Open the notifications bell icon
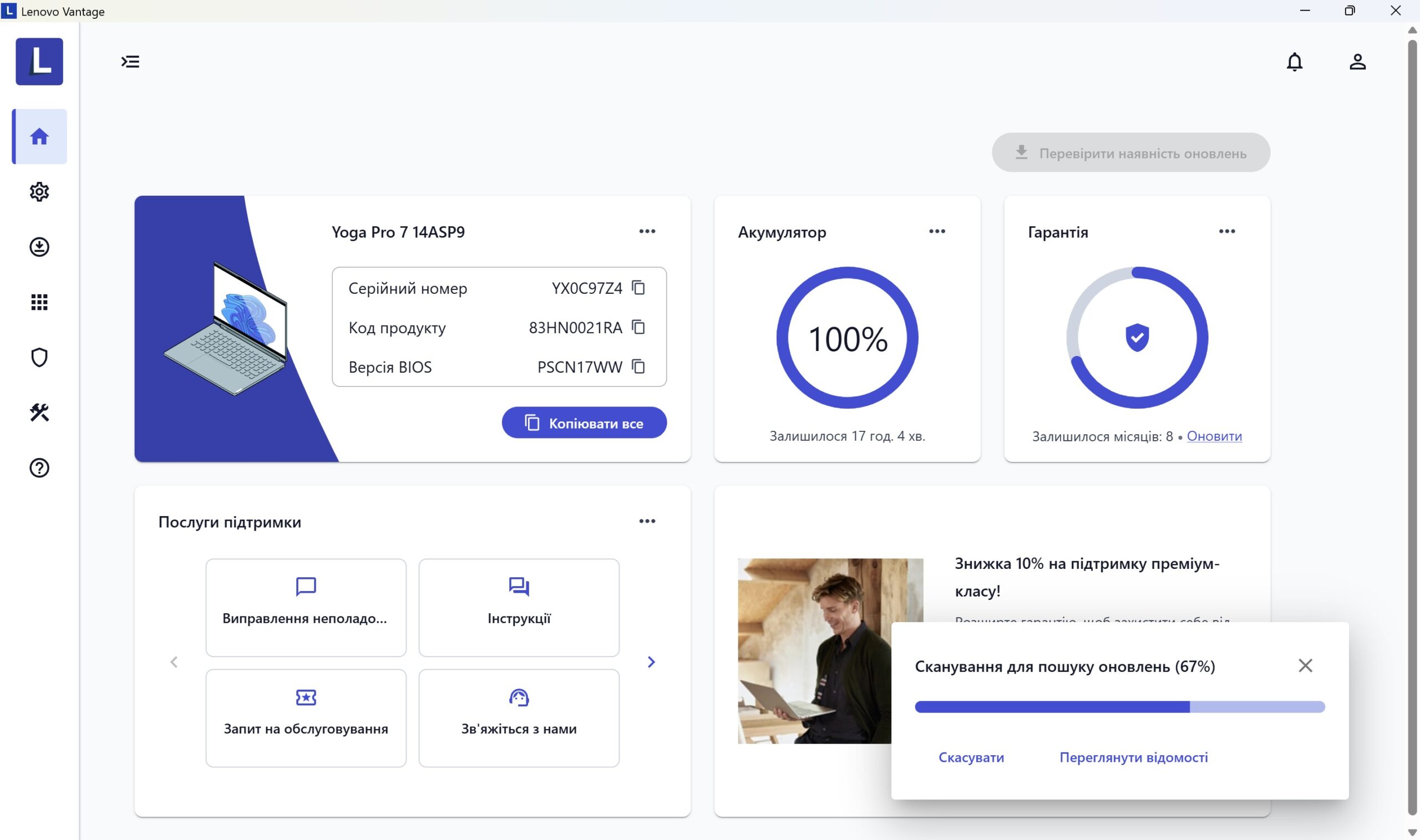Screen dimensions: 1420x840 (x=1294, y=62)
